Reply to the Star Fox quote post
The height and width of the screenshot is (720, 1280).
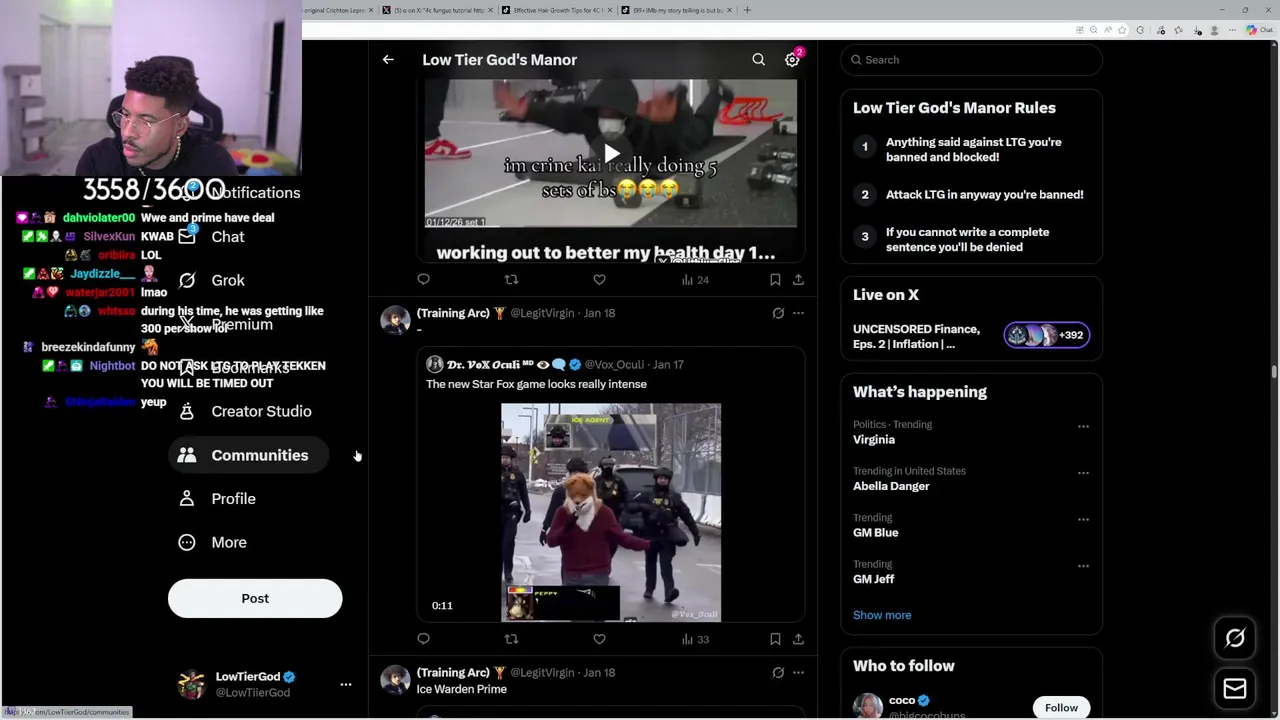pyautogui.click(x=423, y=639)
